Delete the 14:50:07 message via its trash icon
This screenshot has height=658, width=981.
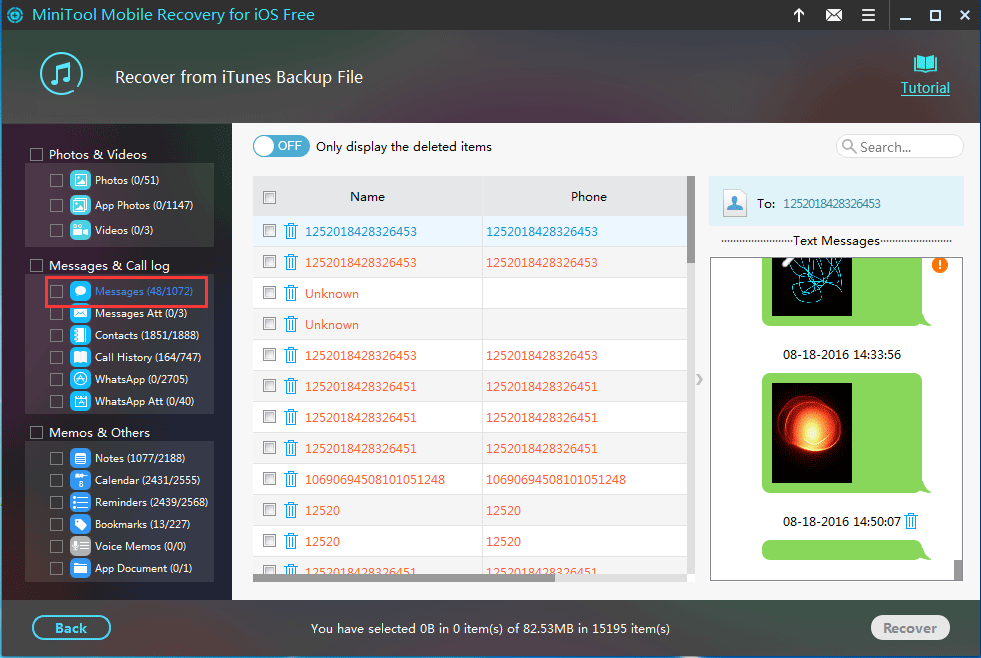(x=911, y=521)
